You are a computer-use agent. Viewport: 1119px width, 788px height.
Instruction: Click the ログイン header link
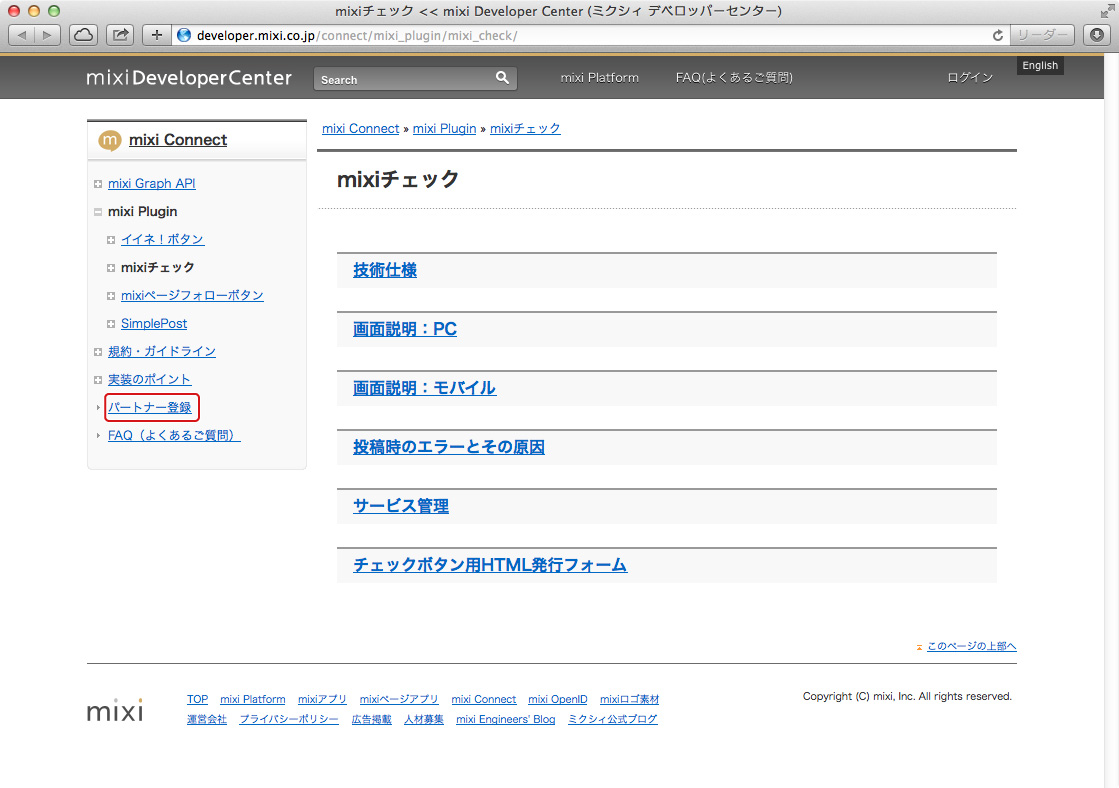tap(970, 78)
